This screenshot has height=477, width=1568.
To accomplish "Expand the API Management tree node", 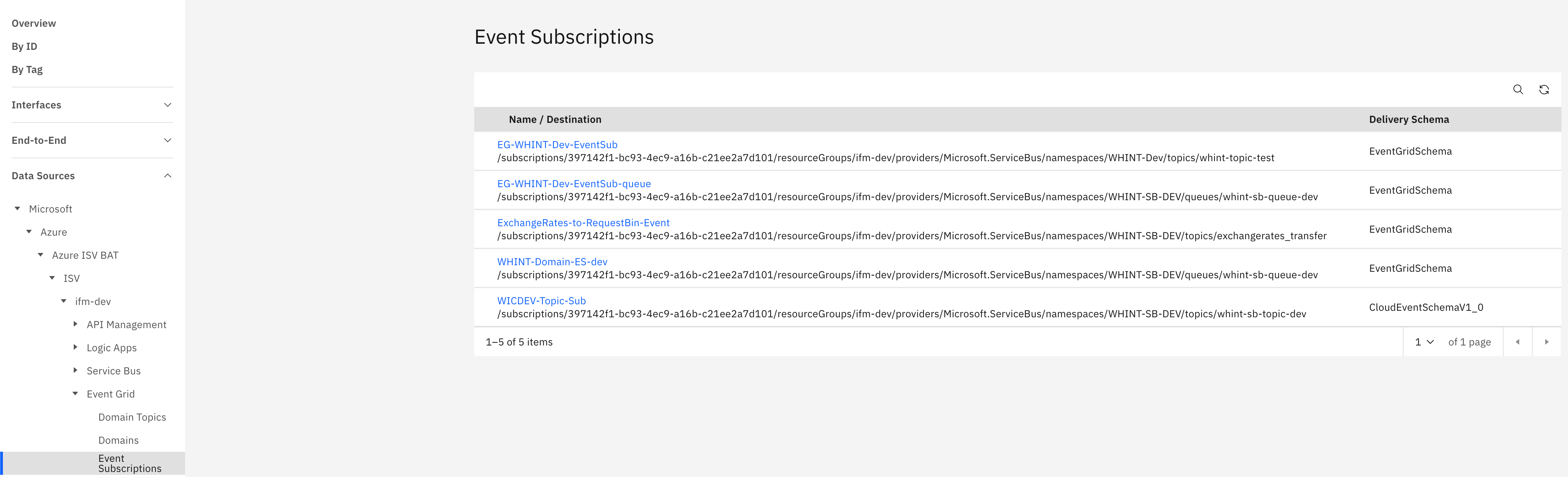I will [76, 324].
